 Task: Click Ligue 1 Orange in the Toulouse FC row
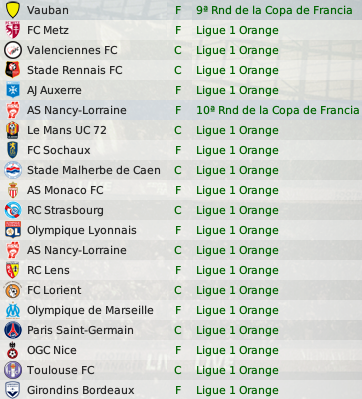click(x=237, y=370)
